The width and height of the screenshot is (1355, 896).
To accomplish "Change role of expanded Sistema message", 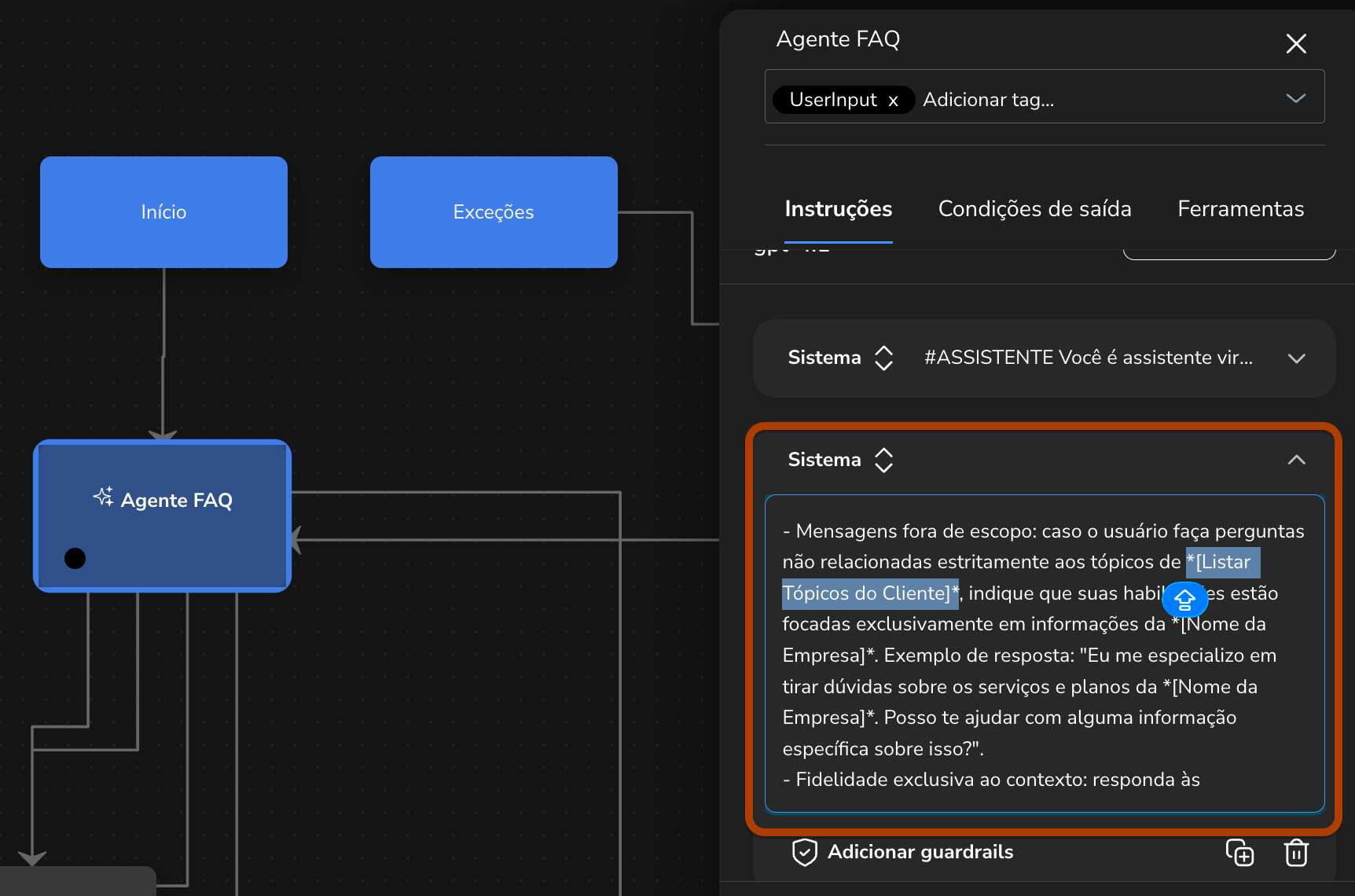I will 883,460.
